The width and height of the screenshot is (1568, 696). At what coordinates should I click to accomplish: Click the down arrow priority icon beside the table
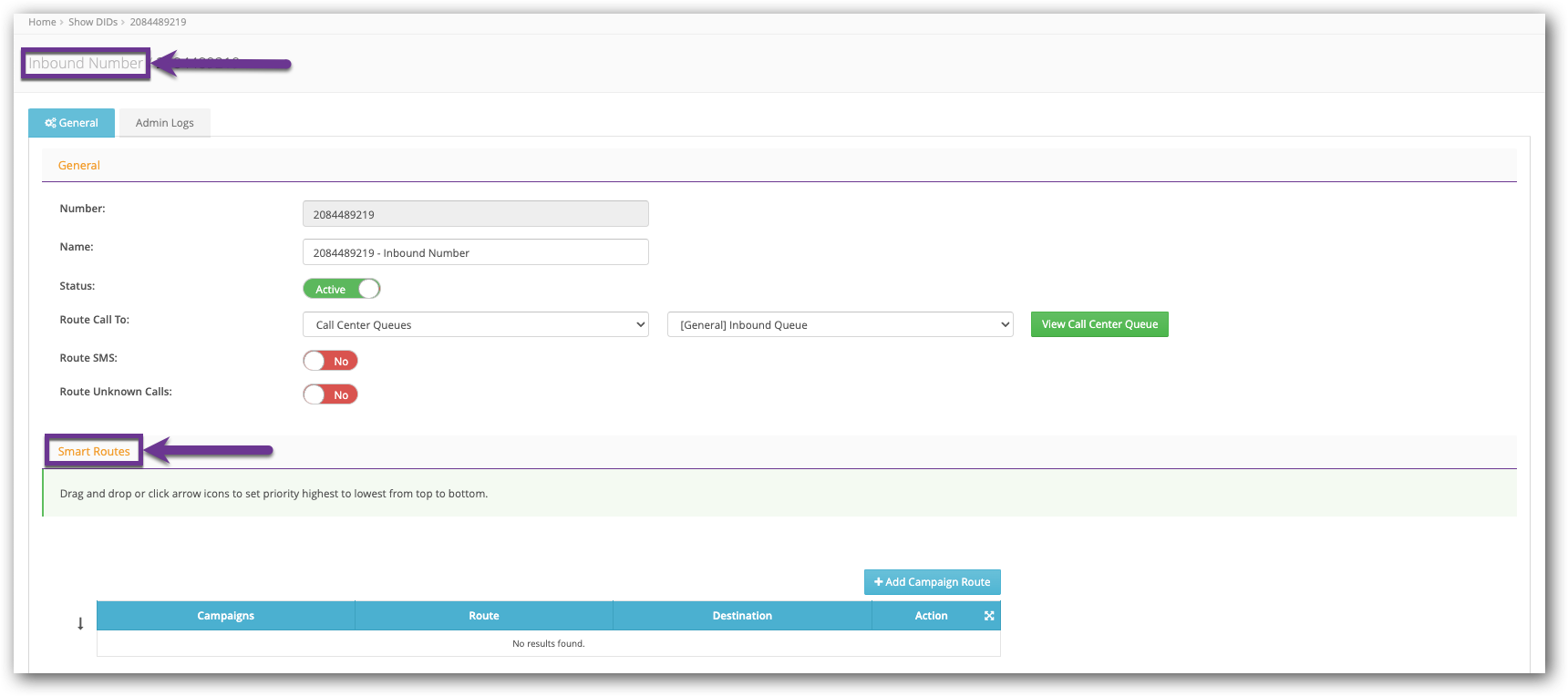80,624
